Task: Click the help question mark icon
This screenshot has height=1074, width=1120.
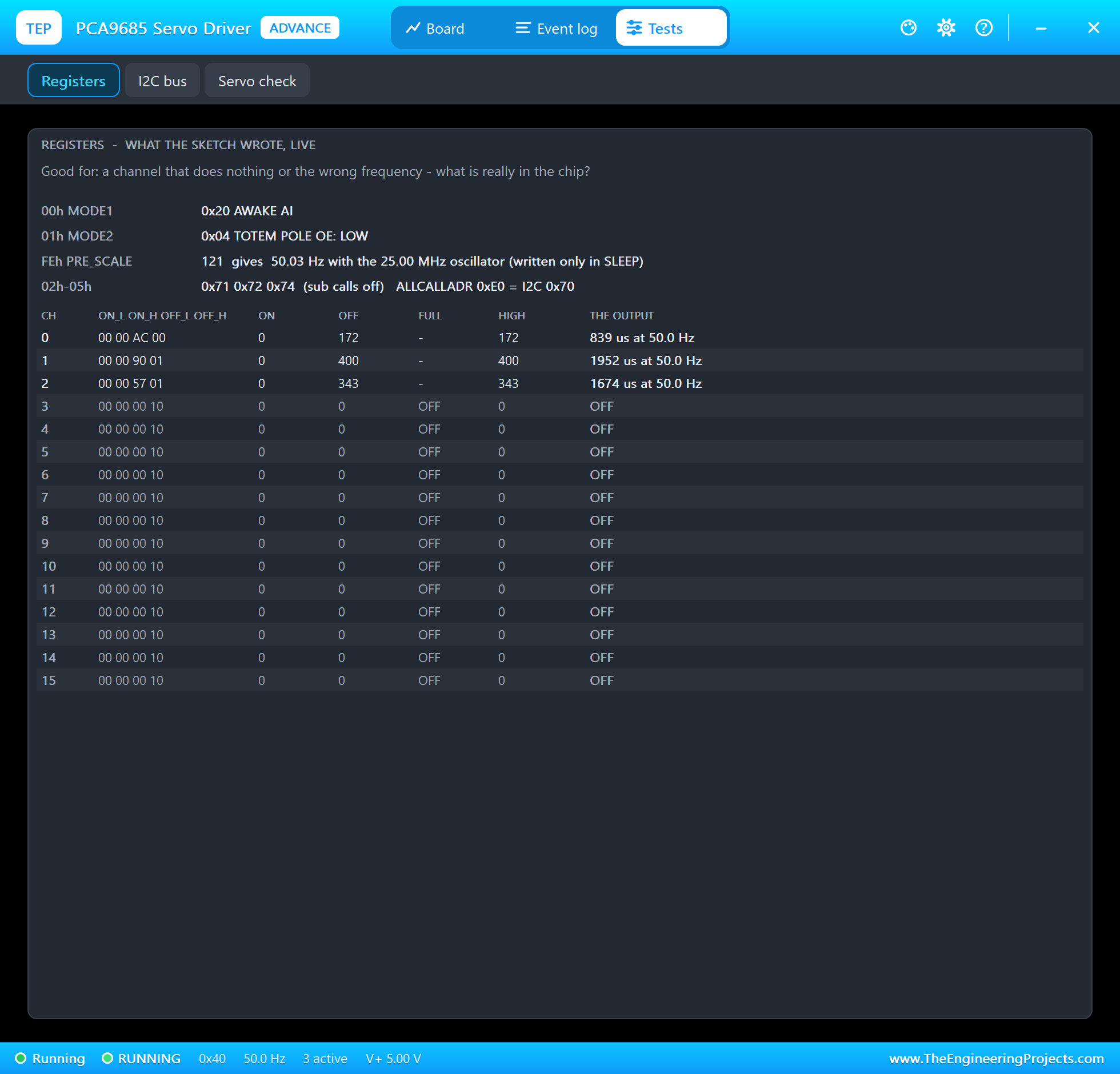Action: pos(983,28)
